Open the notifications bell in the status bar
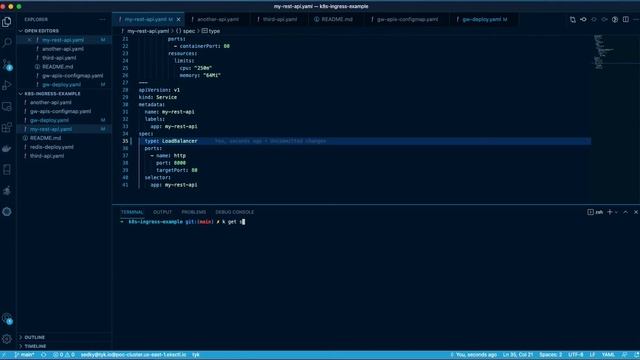Image resolution: width=640 pixels, height=360 pixels. (x=636, y=355)
